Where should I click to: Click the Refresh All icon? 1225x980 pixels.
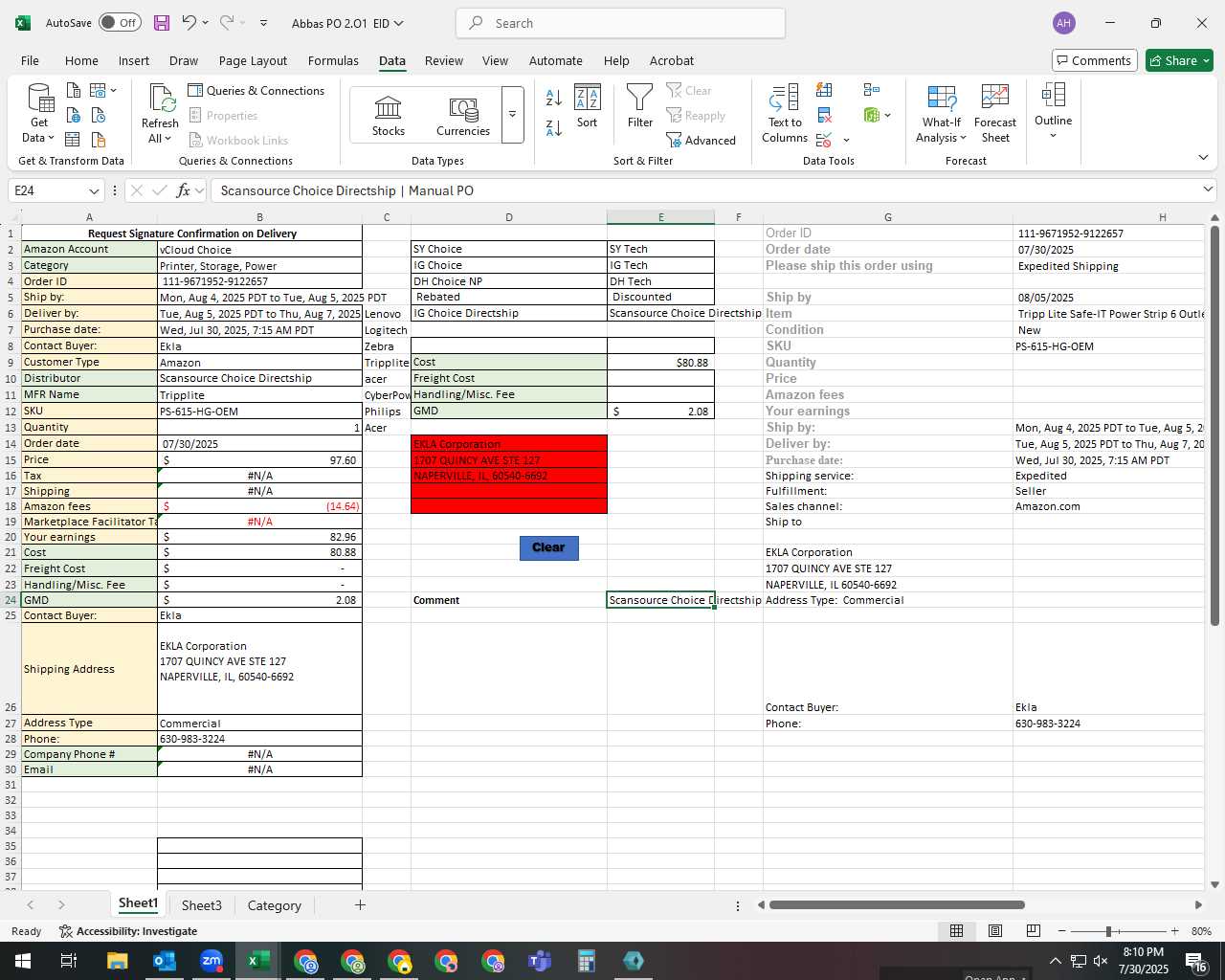[x=161, y=100]
